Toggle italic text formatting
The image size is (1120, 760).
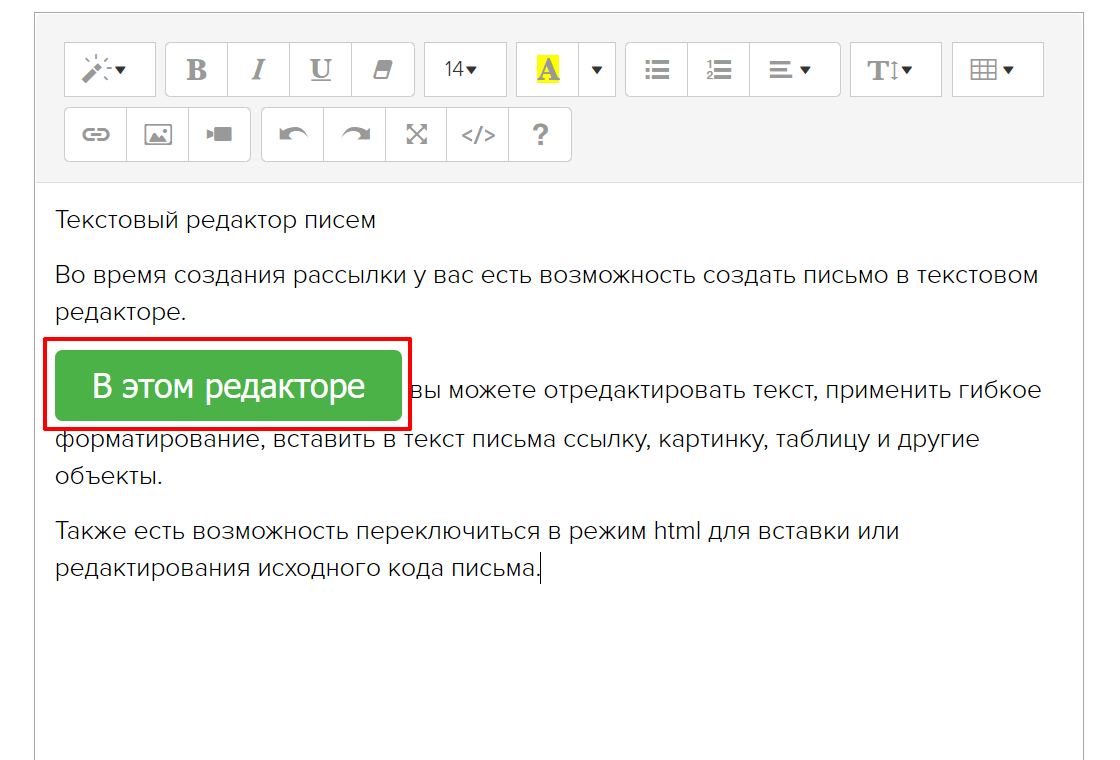pos(259,70)
